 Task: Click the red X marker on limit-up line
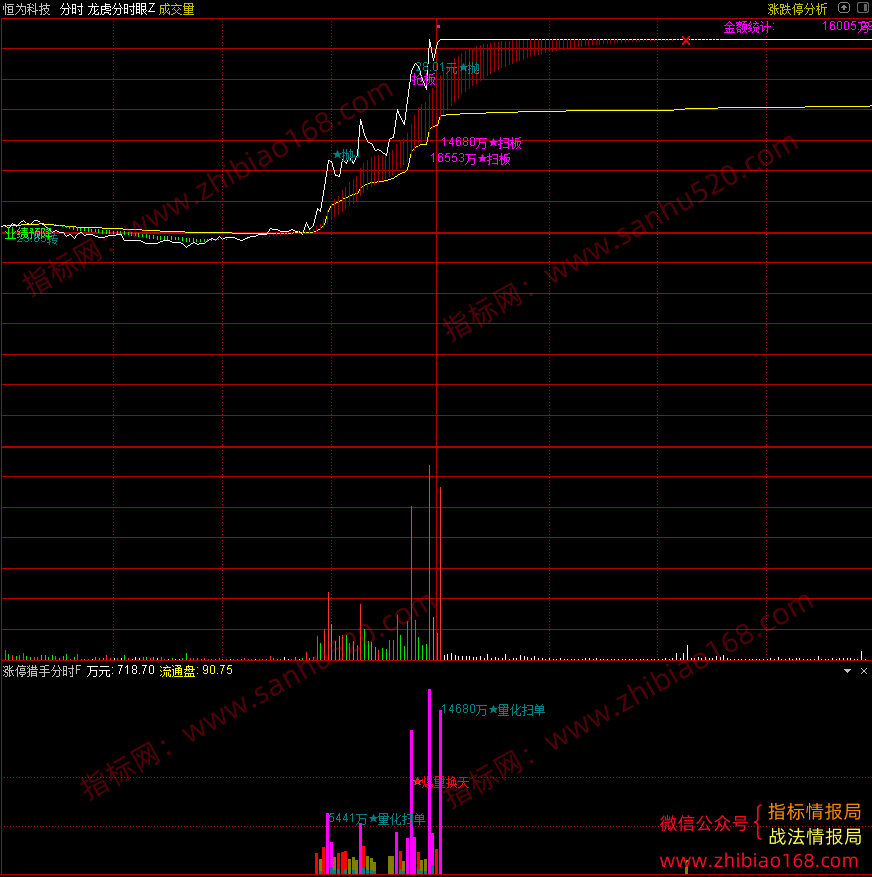click(x=686, y=40)
